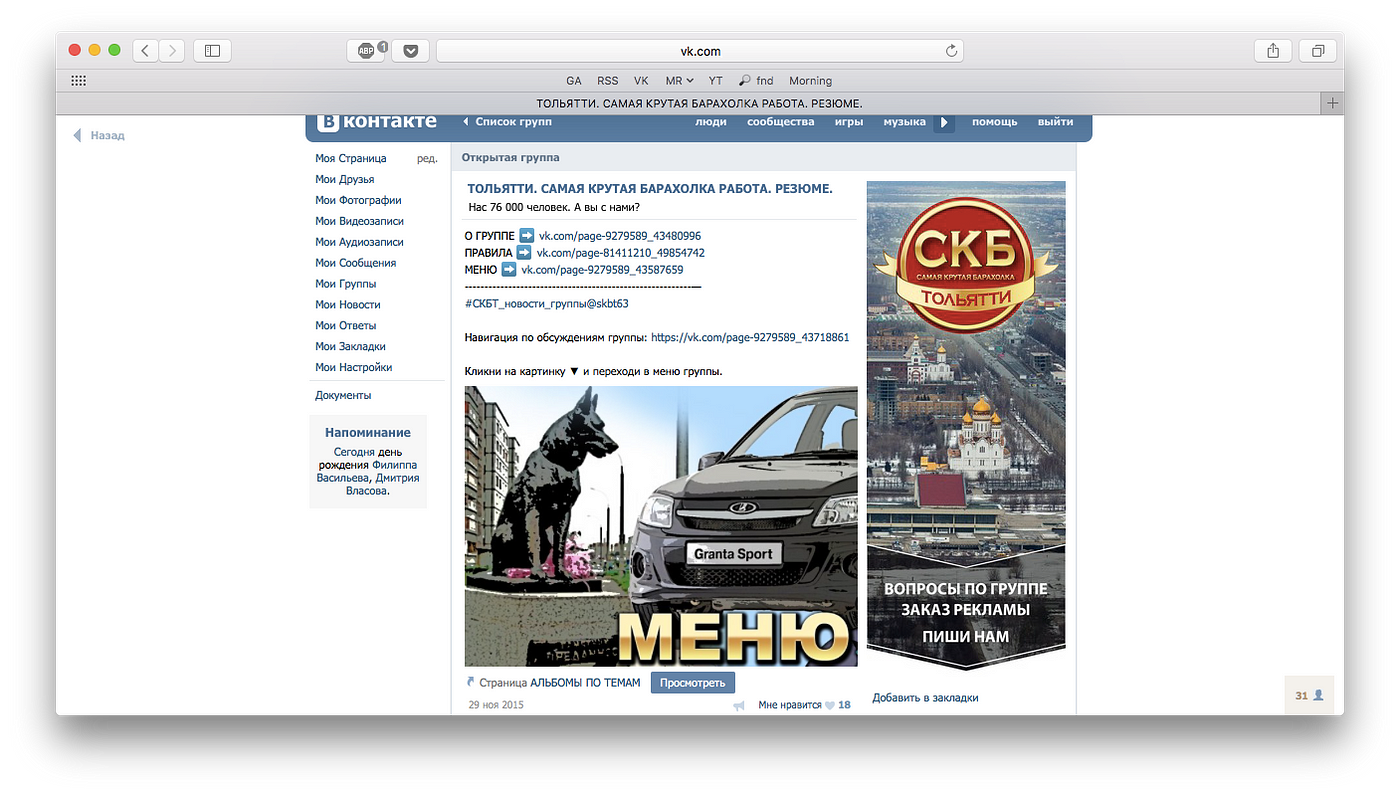Click the blue arrow next to МЕНЮ

pos(509,270)
